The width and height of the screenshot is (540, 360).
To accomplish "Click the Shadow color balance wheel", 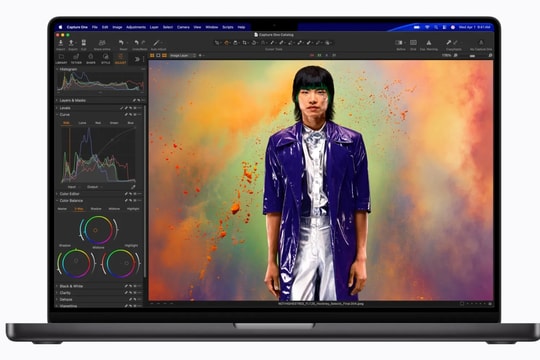I will [x=76, y=263].
